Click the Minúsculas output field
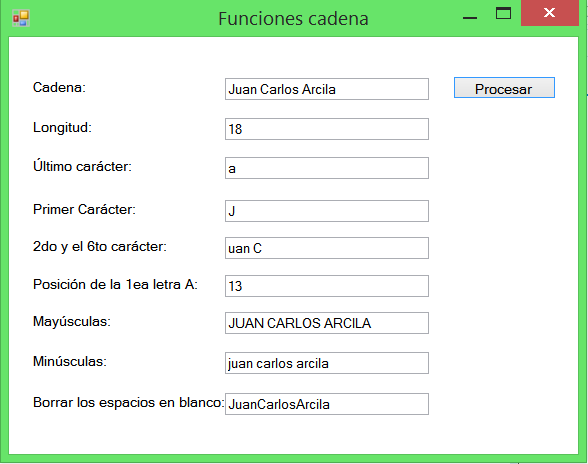 tap(327, 363)
